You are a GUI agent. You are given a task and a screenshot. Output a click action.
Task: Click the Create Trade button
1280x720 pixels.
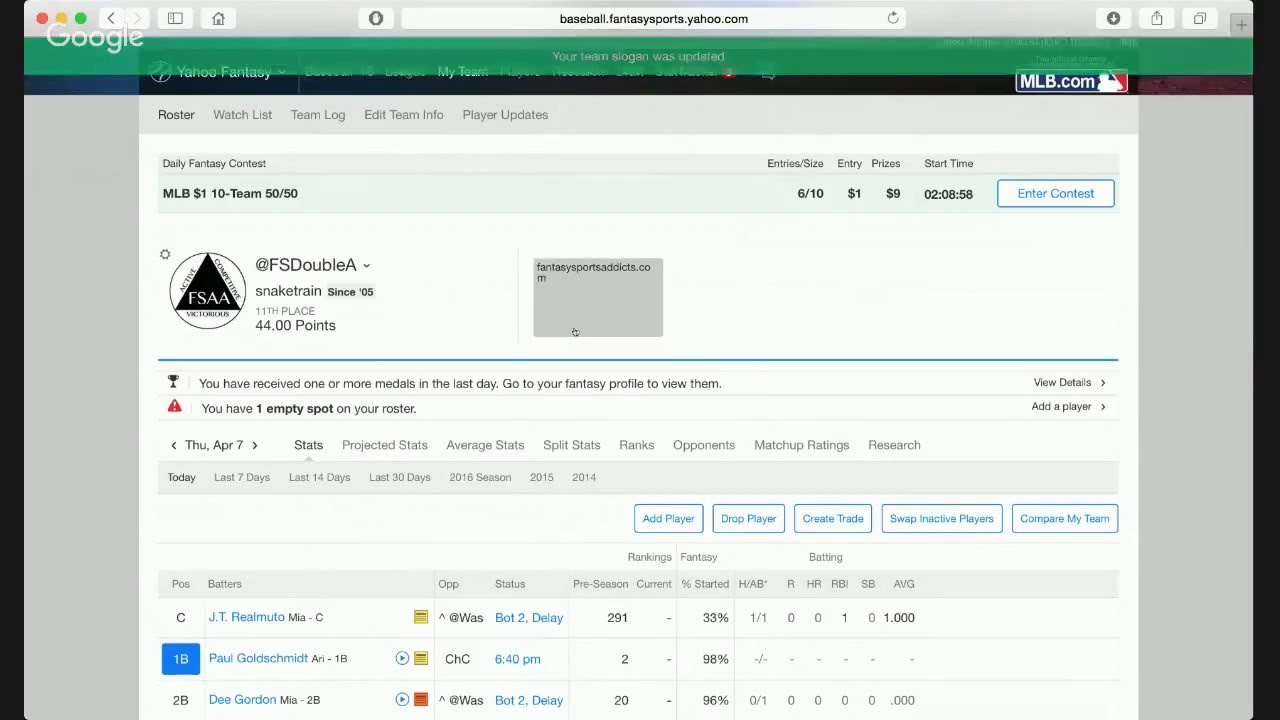[x=833, y=518]
